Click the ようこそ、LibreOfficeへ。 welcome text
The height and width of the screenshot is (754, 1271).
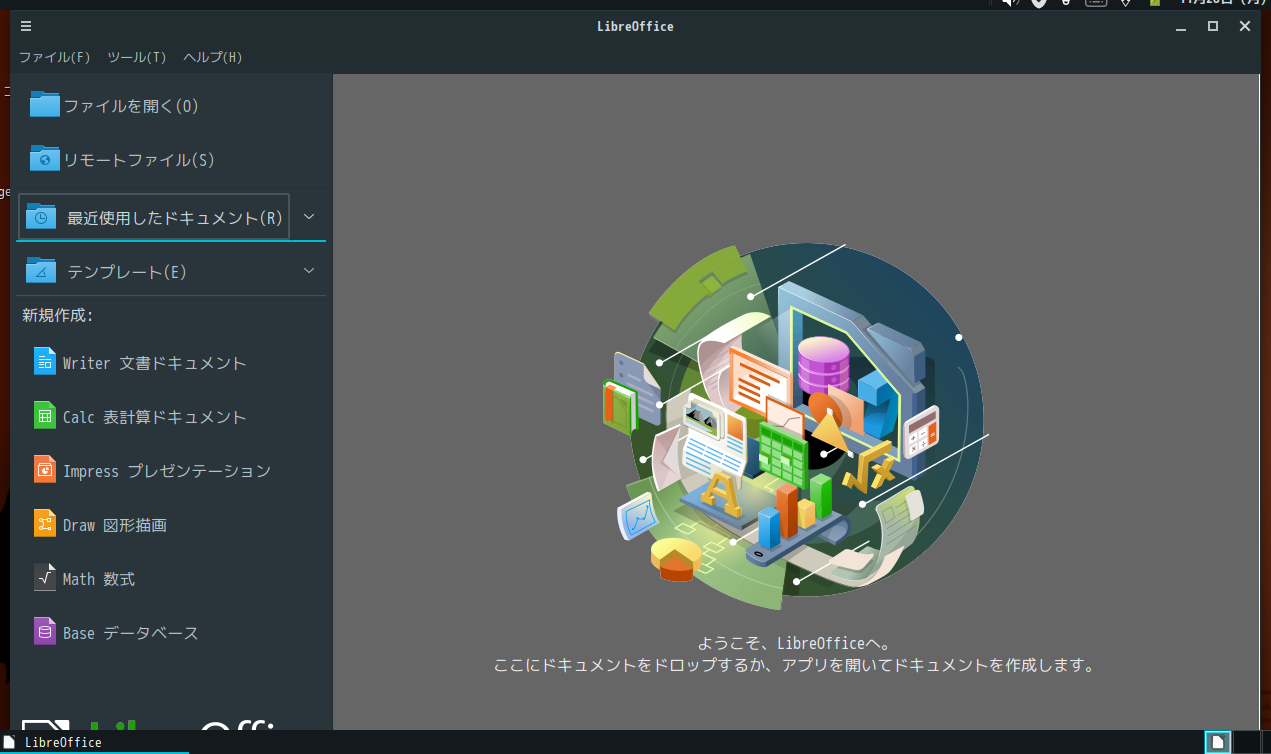pos(794,643)
